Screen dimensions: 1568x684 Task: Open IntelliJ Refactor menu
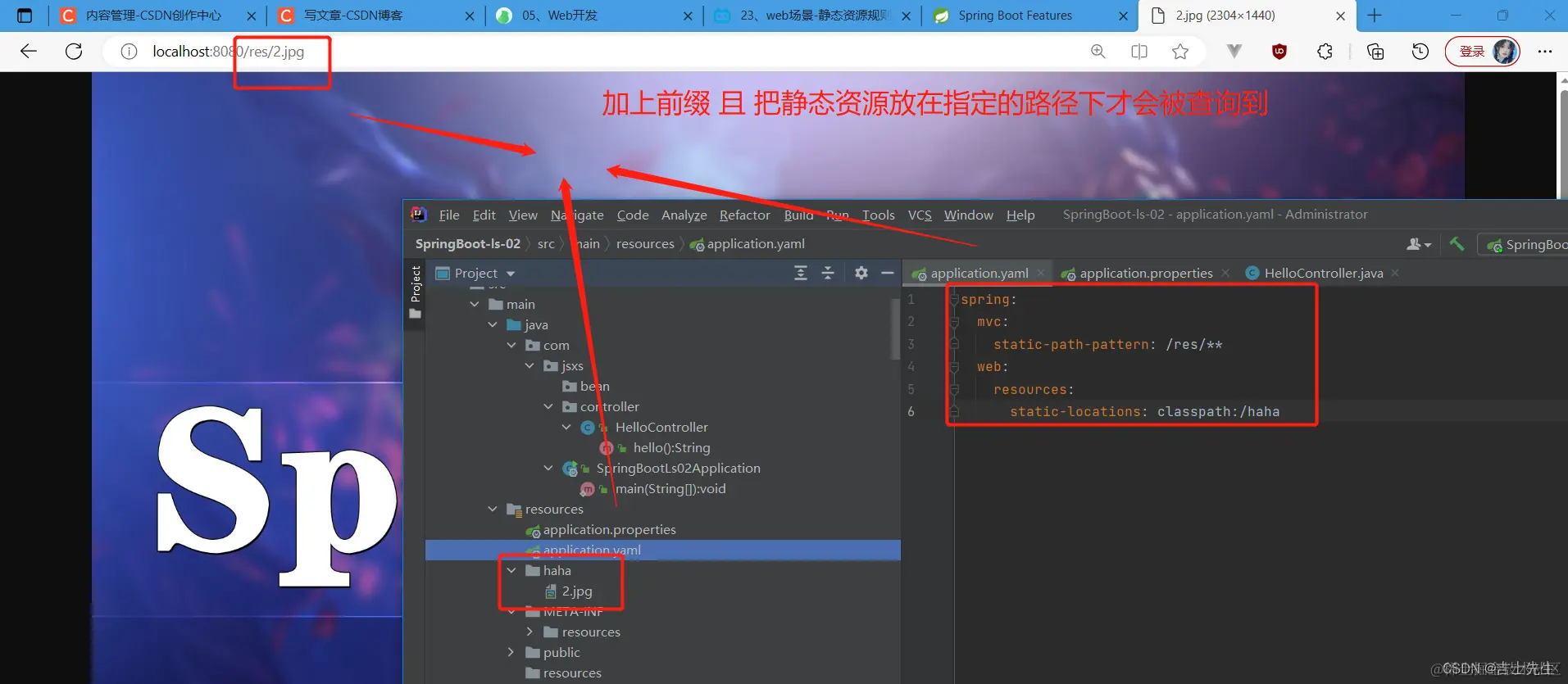coord(745,215)
